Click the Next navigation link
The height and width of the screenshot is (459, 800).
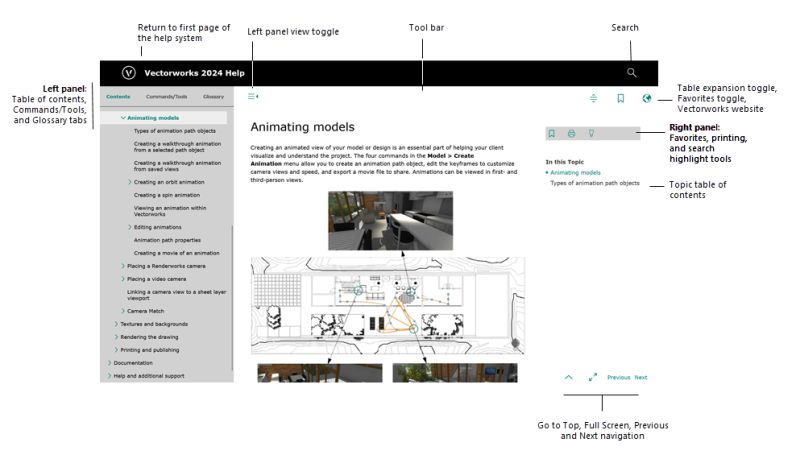[641, 377]
